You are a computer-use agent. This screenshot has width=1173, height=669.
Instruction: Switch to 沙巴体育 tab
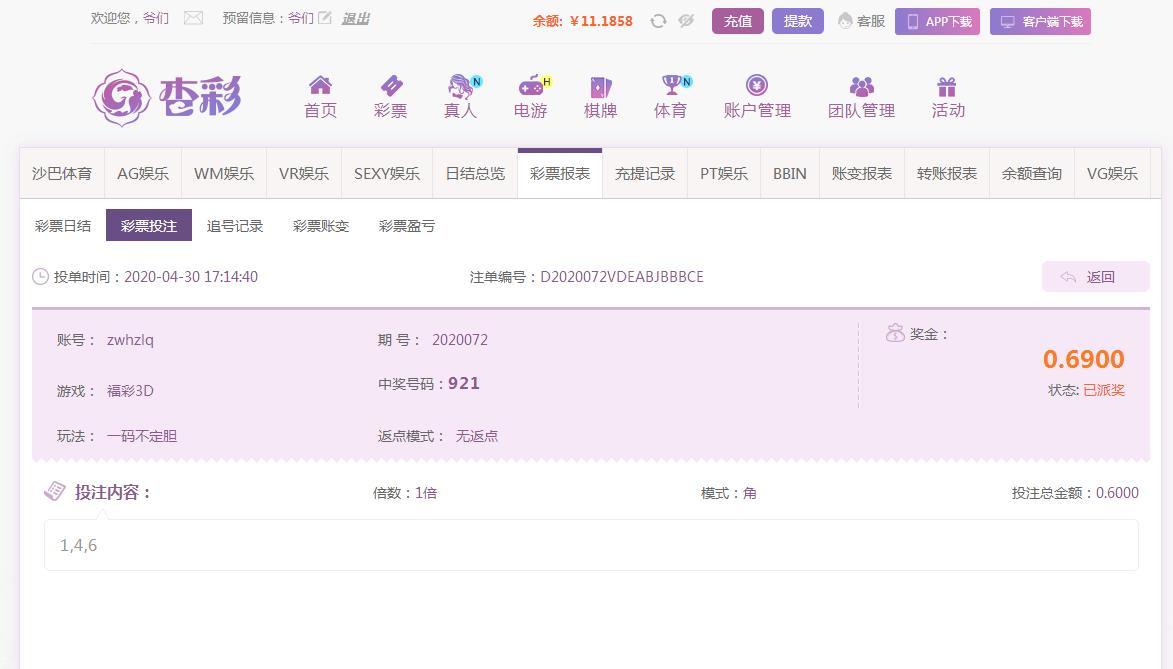pyautogui.click(x=62, y=174)
